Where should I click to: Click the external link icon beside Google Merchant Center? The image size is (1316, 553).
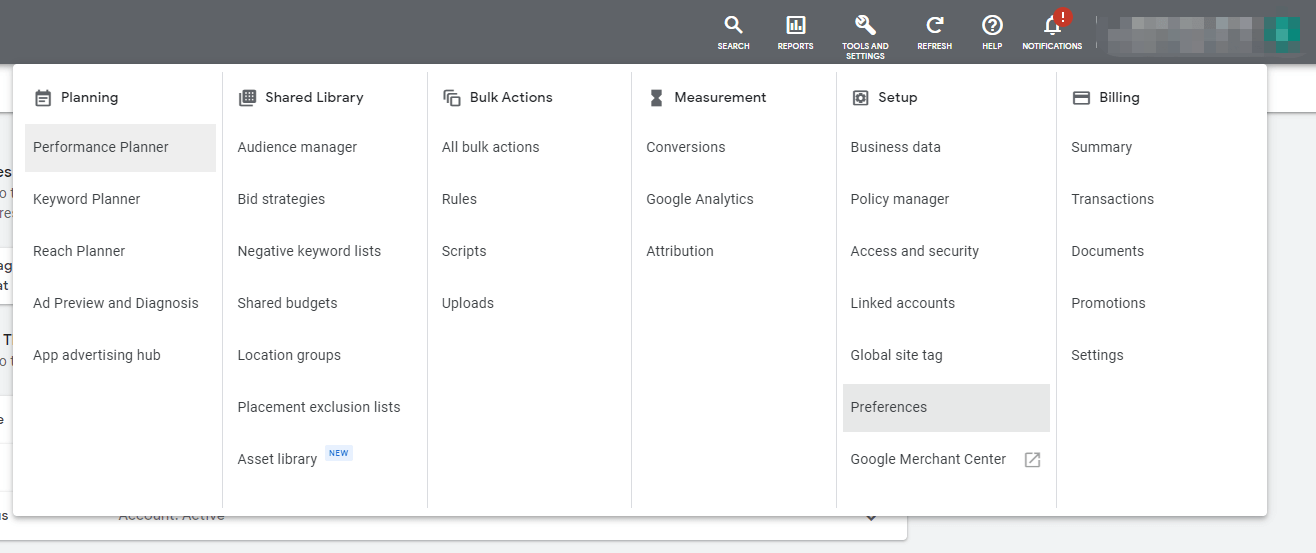coord(1032,460)
